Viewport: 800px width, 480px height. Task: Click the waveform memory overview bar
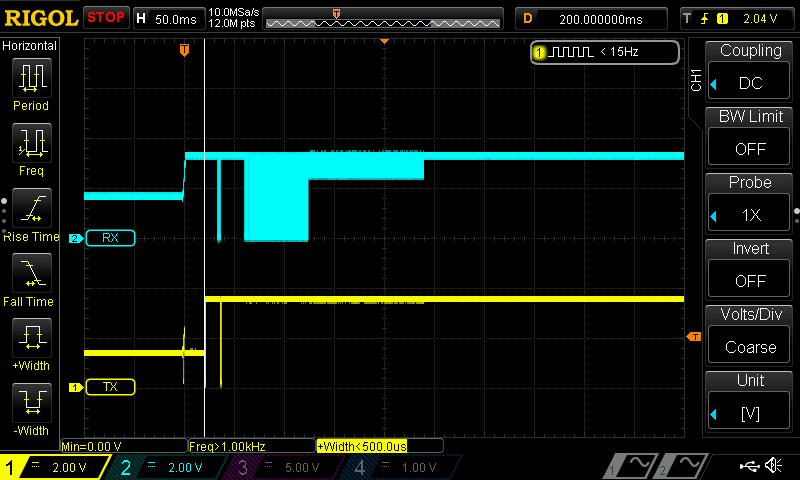383,19
